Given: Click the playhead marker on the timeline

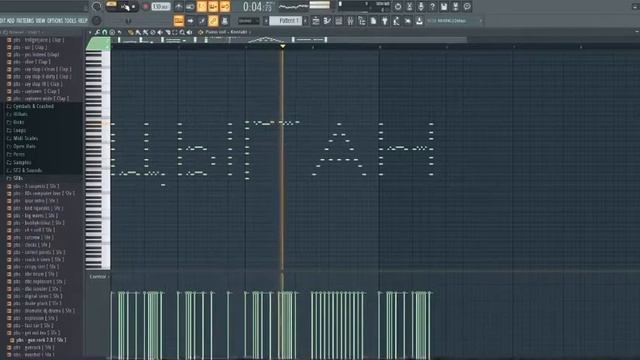Looking at the screenshot, I should click(282, 46).
